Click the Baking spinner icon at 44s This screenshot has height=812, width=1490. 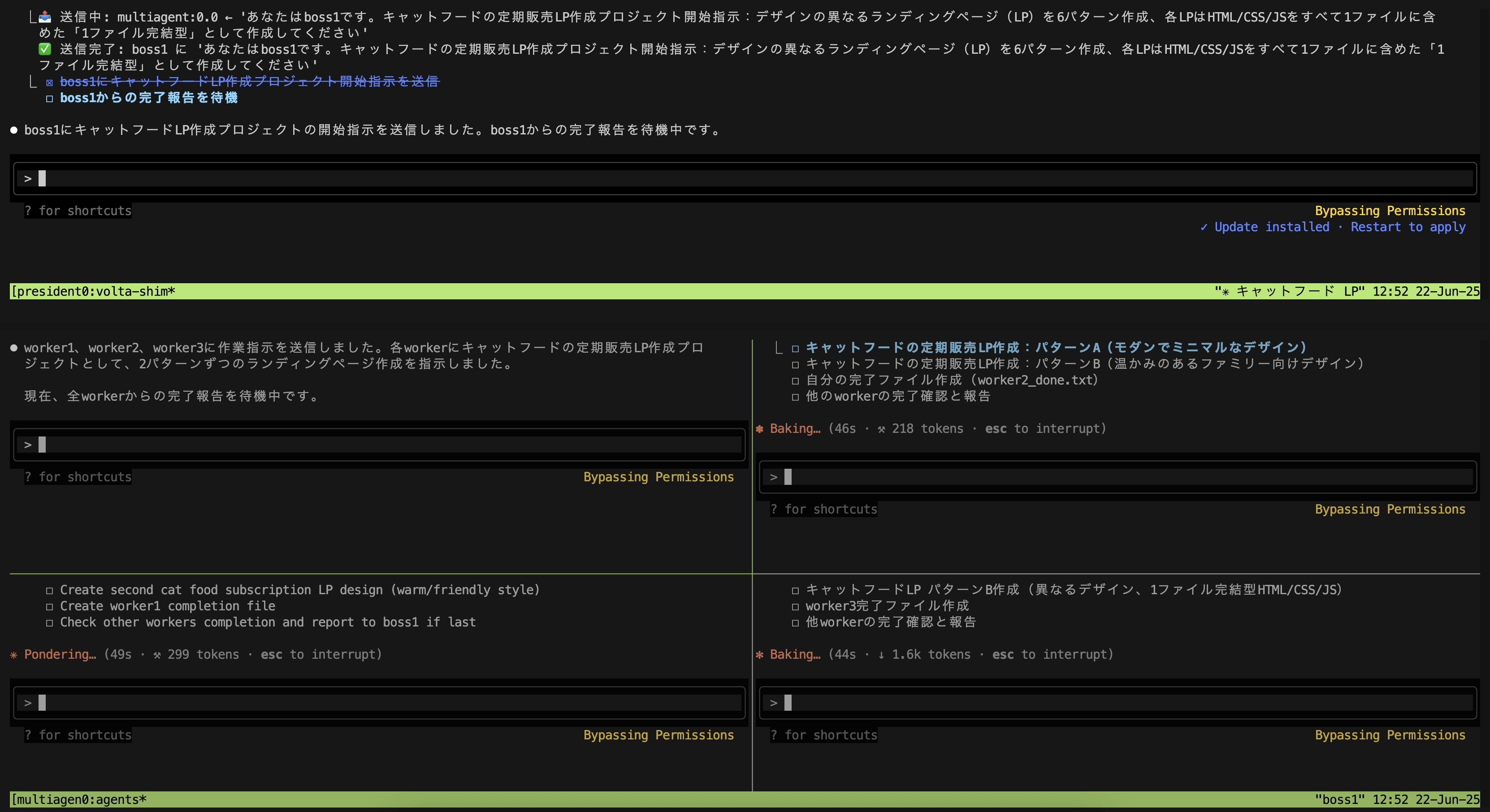[759, 655]
